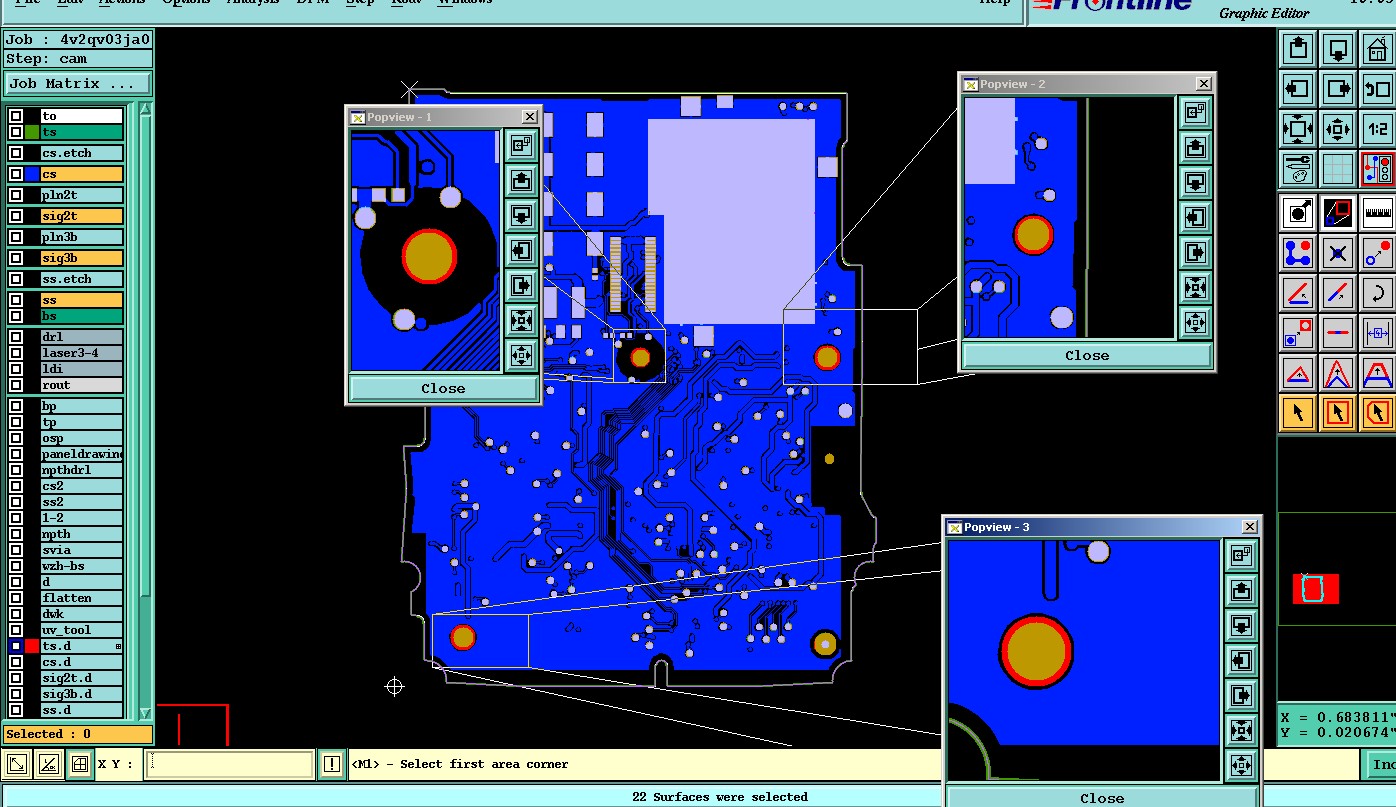Select the 'wzh-bs' layer name
The image size is (1396, 807).
point(81,566)
